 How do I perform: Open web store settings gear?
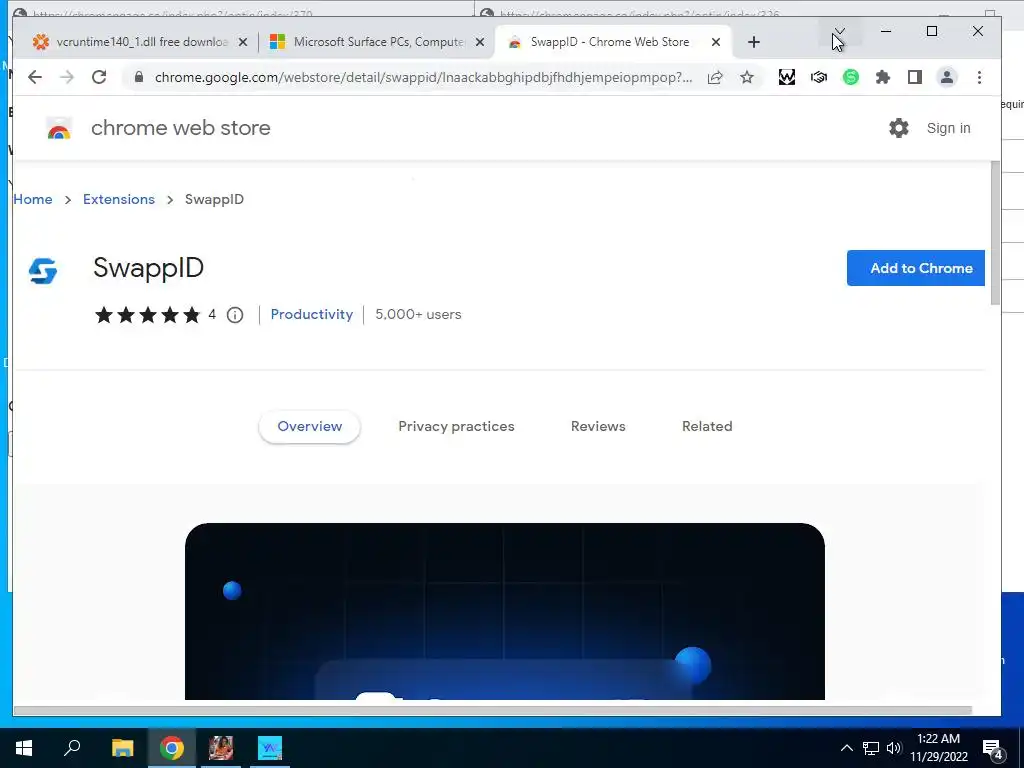(899, 128)
